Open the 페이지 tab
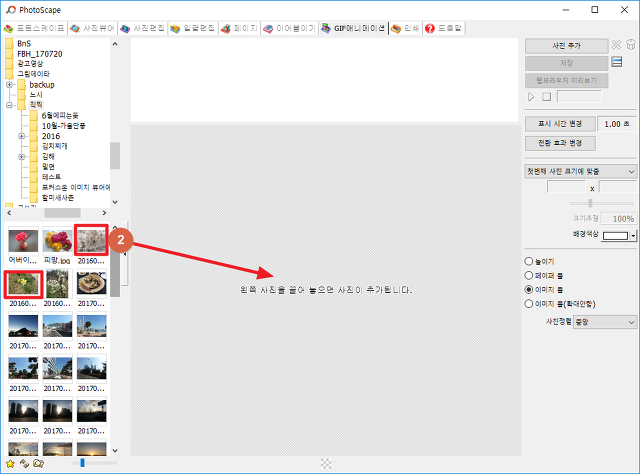Screen dimensions: 640x474 coord(239,28)
